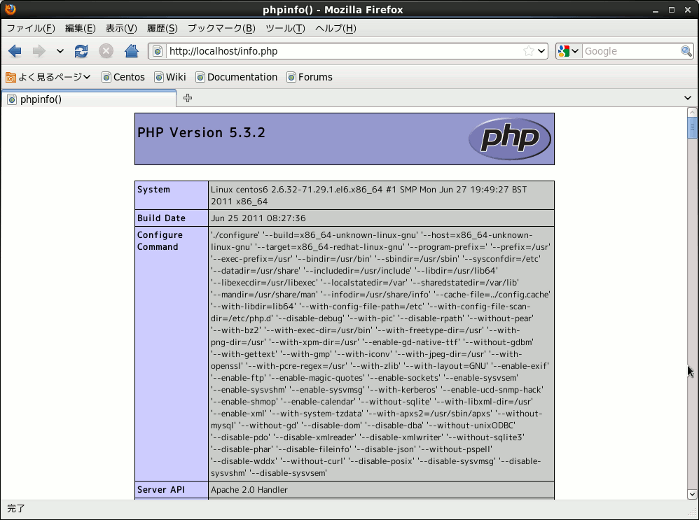699x520 pixels.
Task: Open the Google search engine selector
Action: pos(567,51)
